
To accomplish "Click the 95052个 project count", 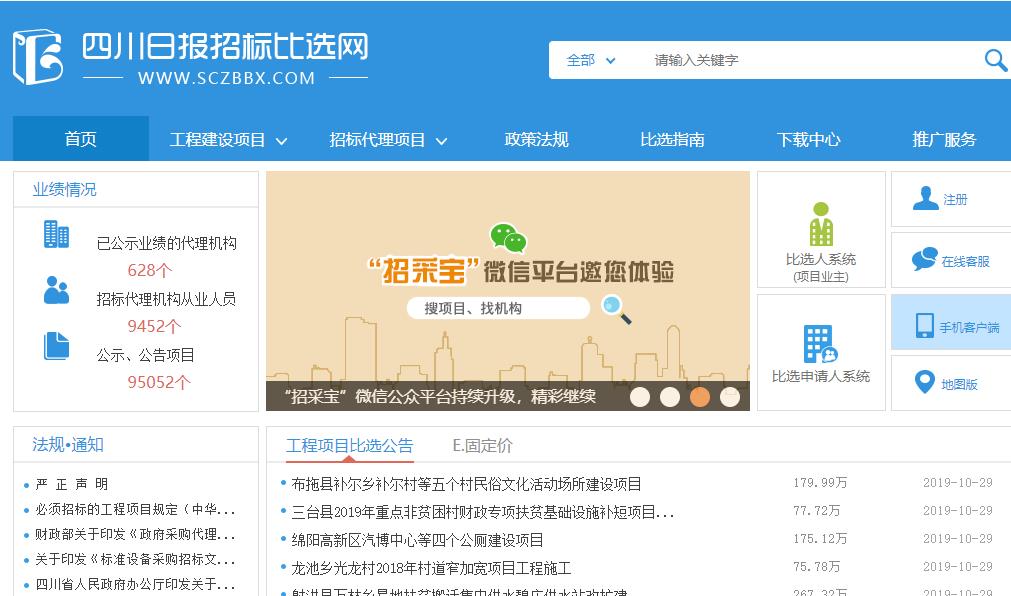I will (159, 382).
